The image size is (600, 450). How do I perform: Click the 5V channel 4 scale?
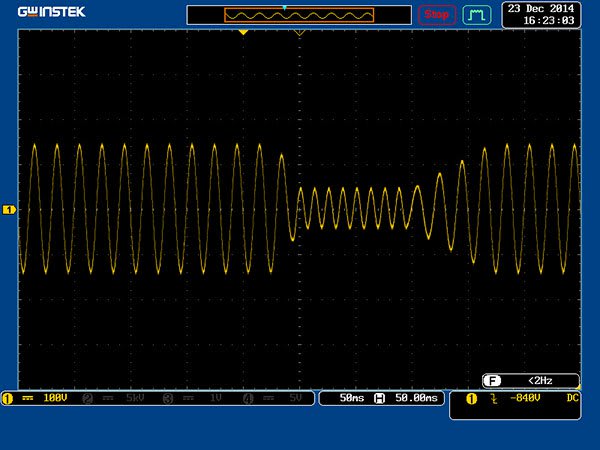295,398
